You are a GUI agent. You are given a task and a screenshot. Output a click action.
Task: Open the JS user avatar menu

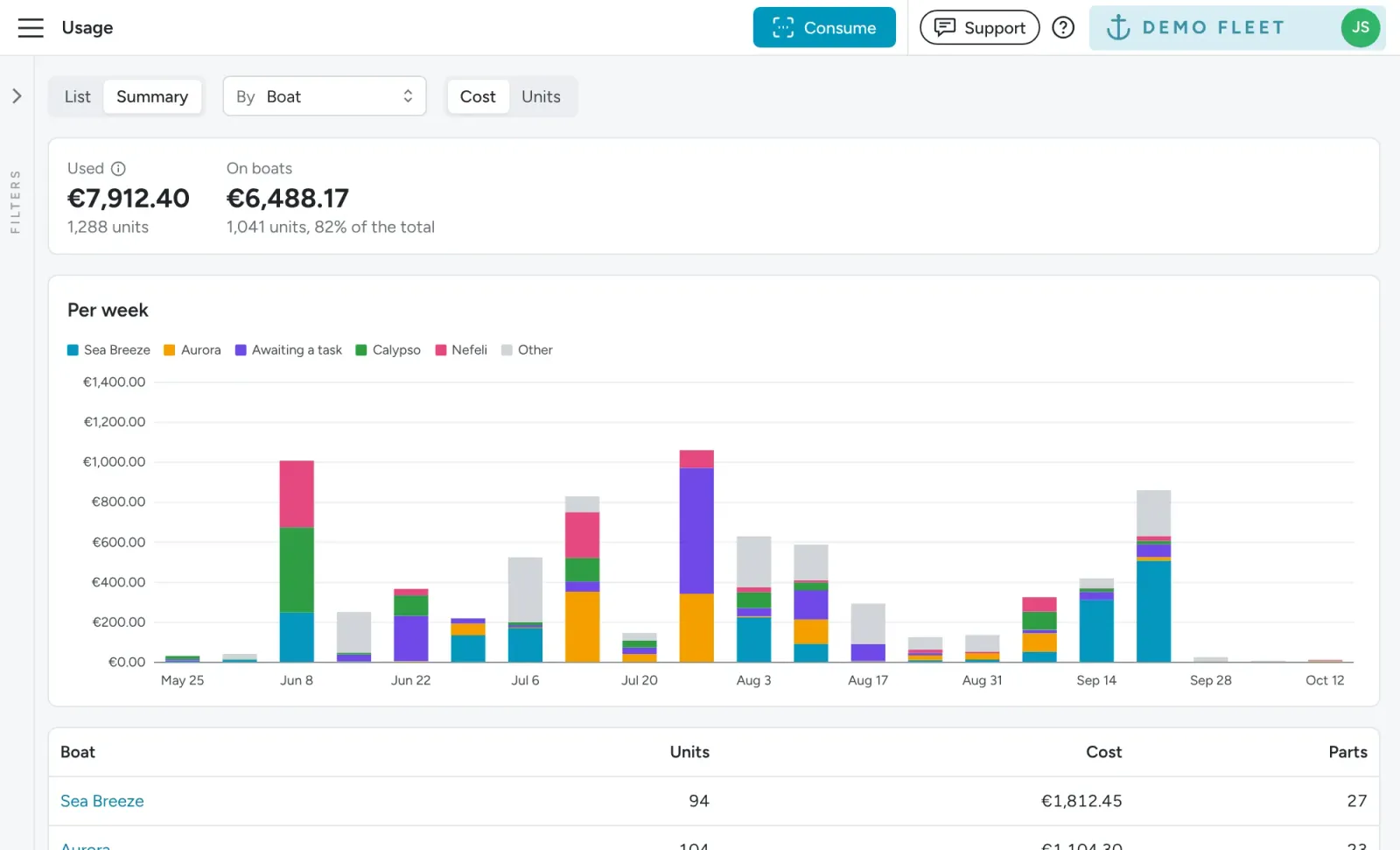click(1360, 27)
